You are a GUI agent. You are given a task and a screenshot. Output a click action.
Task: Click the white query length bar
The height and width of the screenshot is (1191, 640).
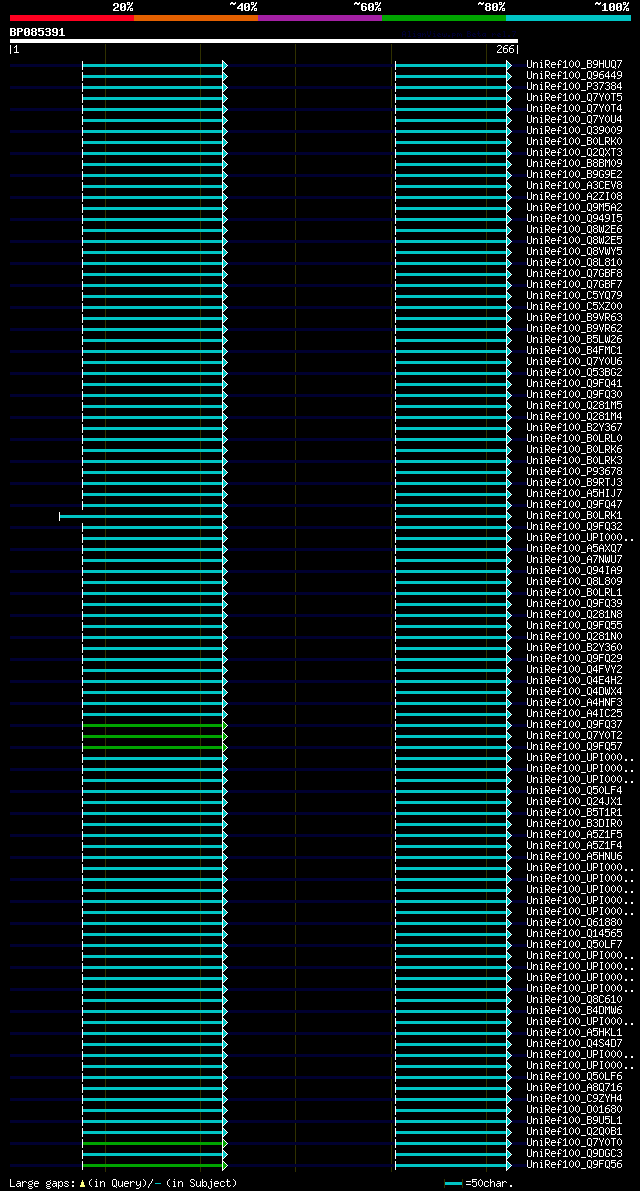point(263,41)
